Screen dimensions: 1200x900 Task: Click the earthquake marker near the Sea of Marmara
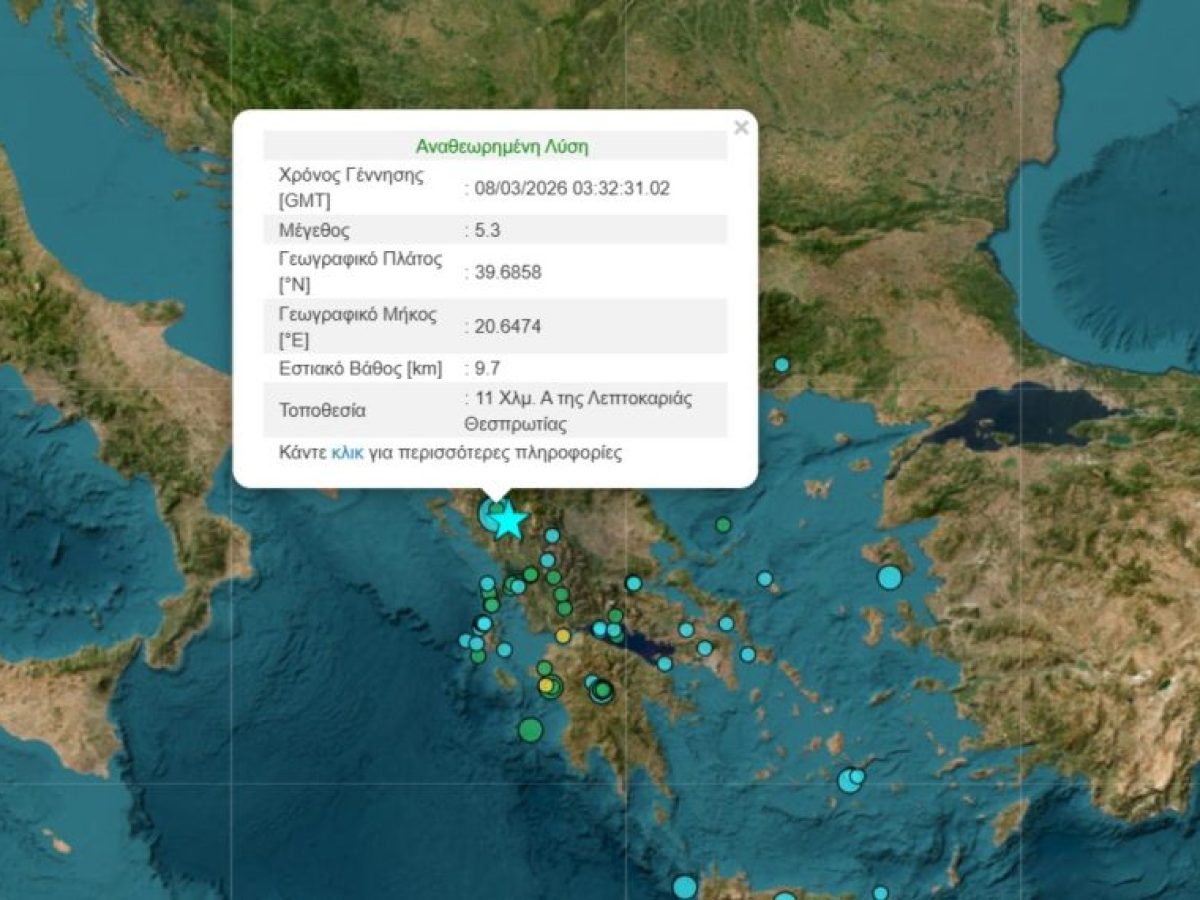780,366
